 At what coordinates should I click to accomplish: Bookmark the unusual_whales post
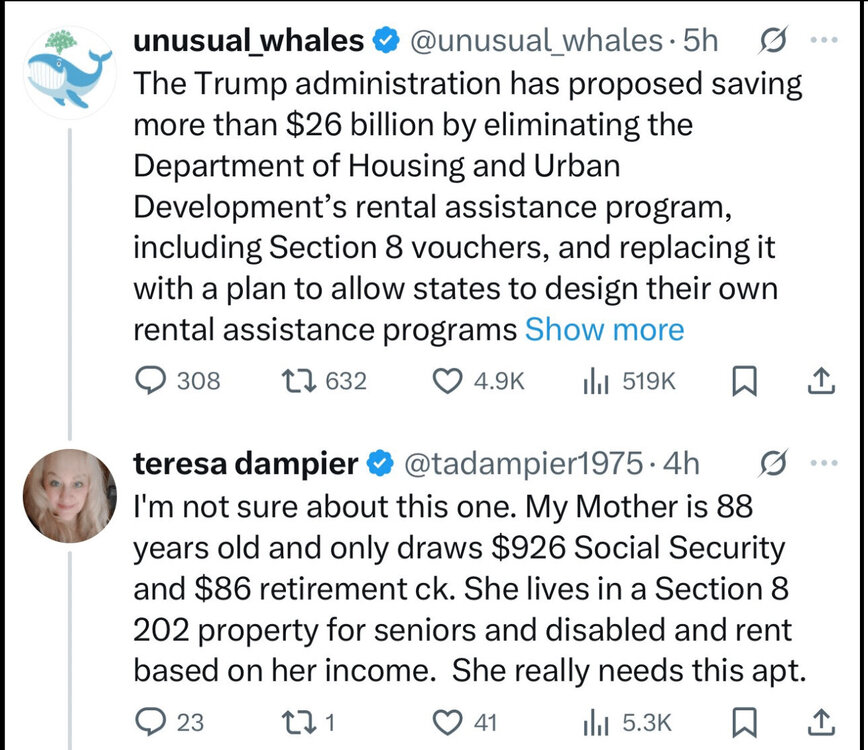pyautogui.click(x=744, y=381)
